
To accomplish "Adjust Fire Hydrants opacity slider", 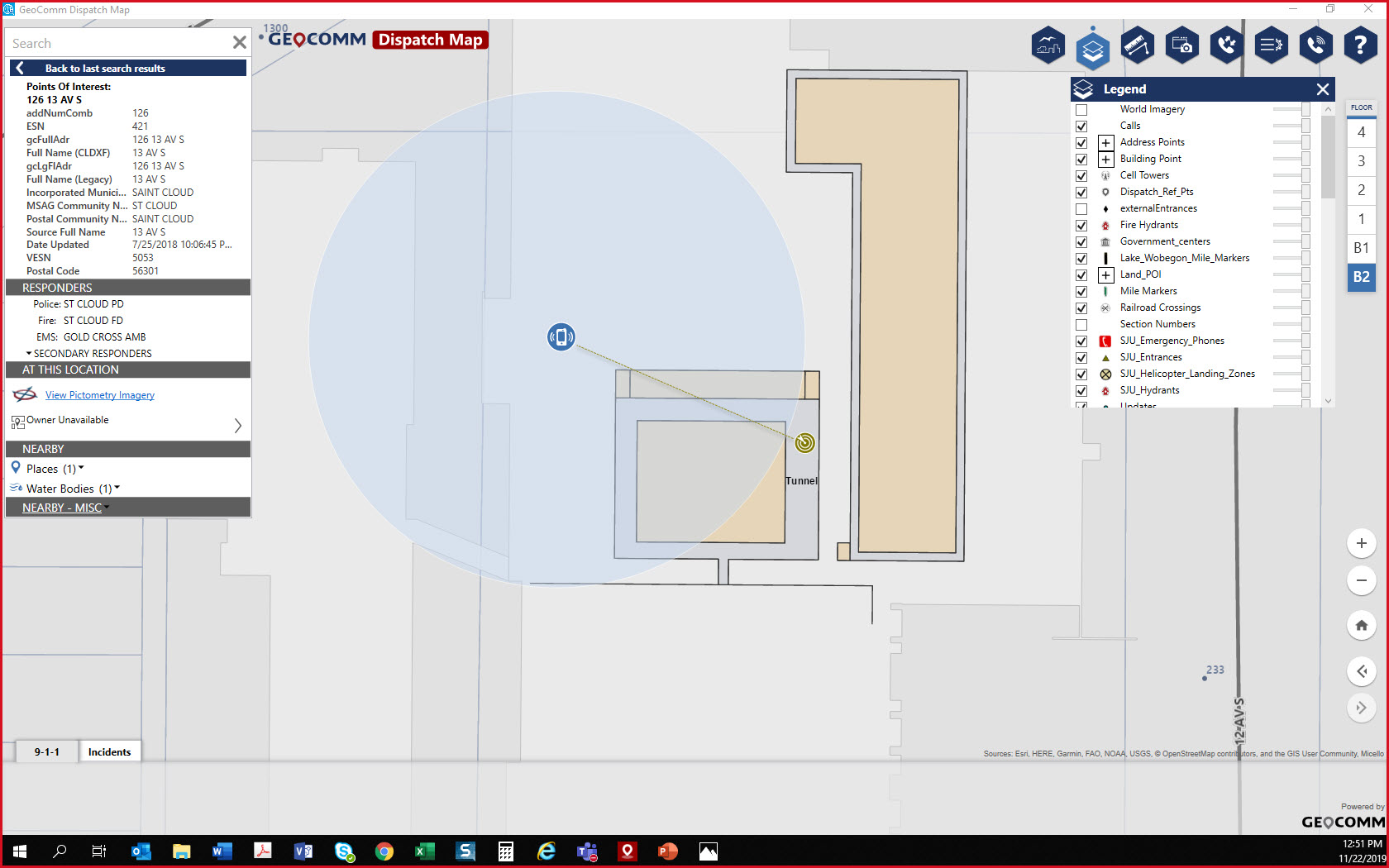I will pos(1291,225).
